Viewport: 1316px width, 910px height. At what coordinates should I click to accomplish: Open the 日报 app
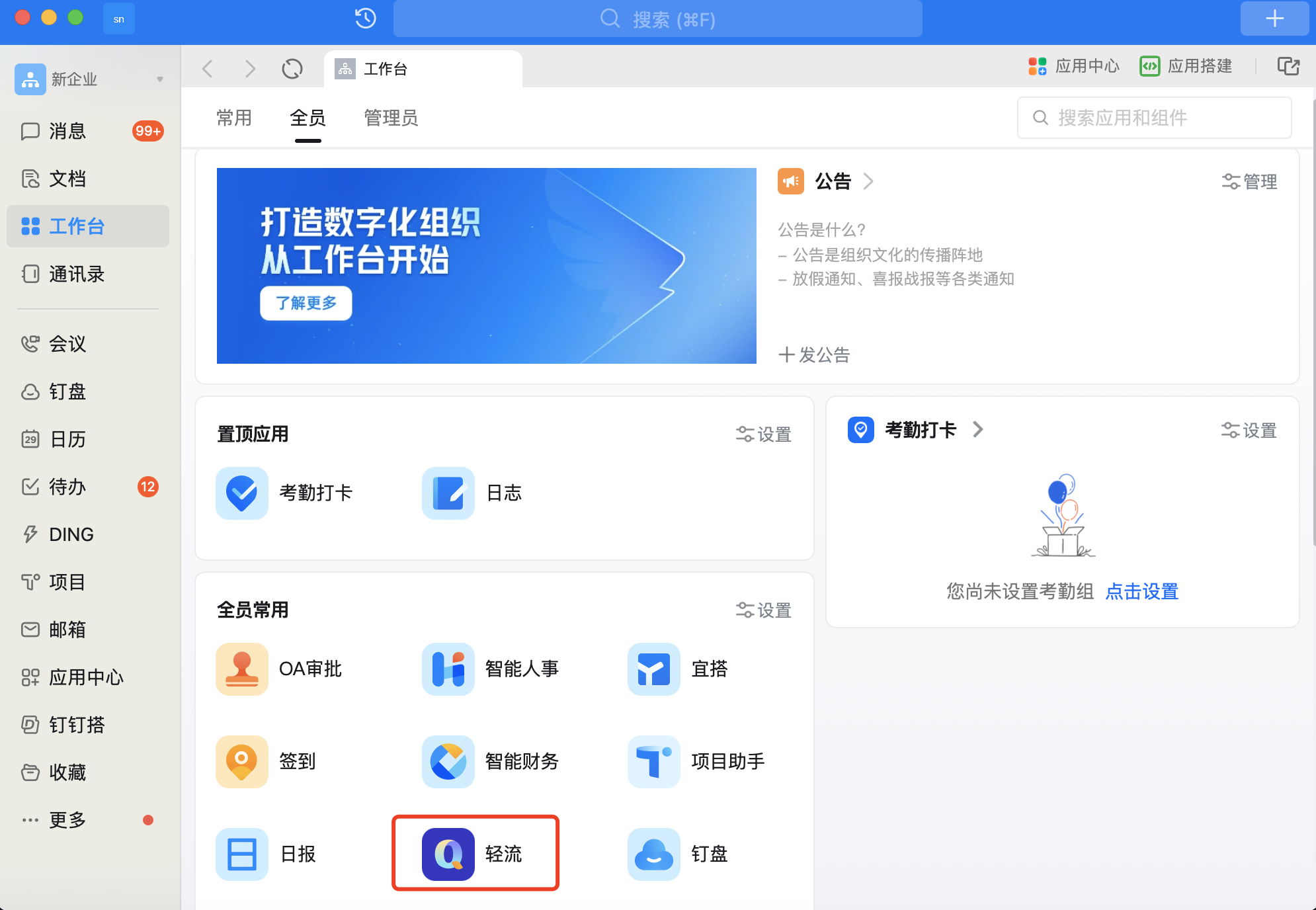click(x=266, y=854)
